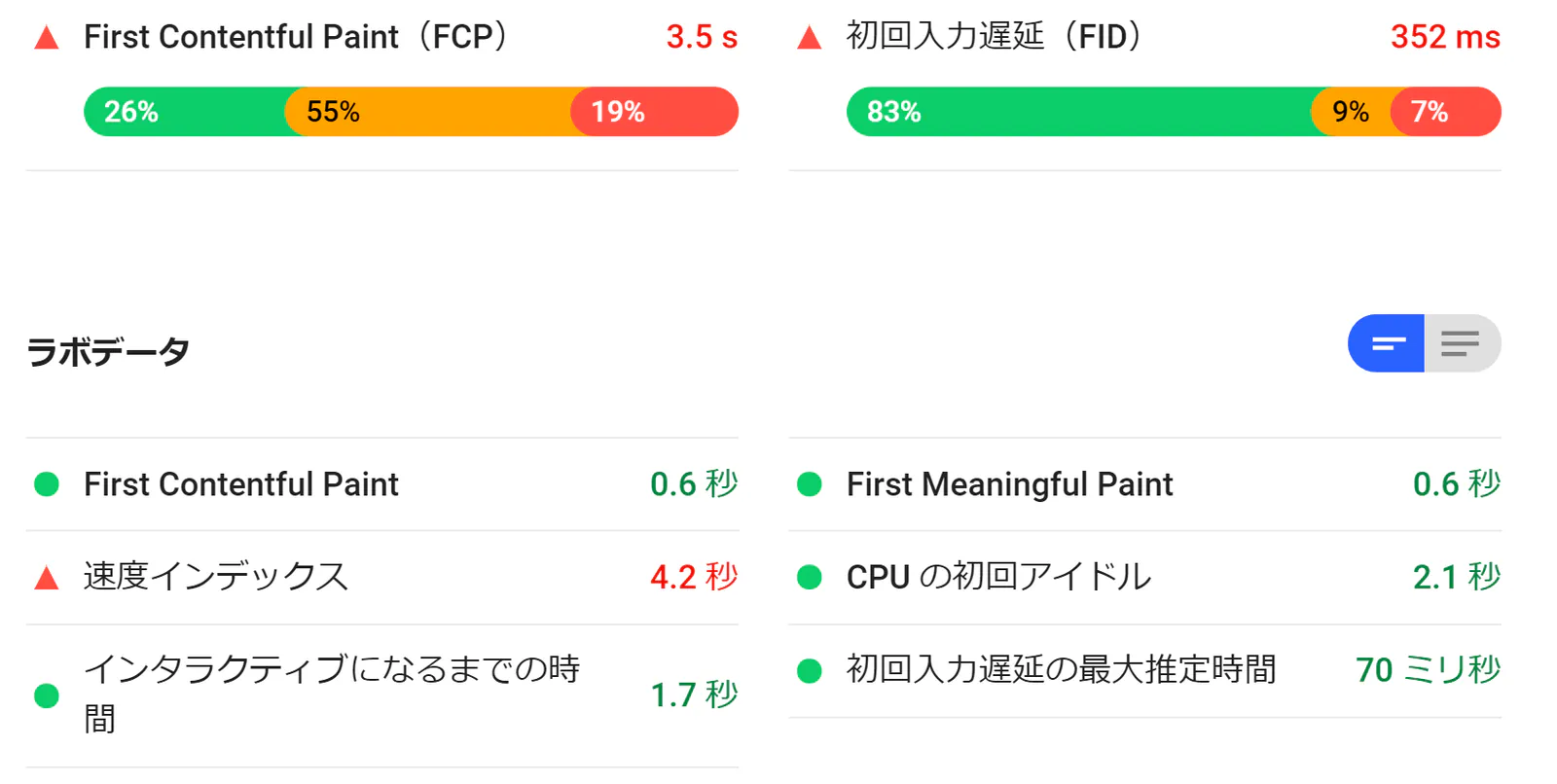Viewport: 1557px width, 784px height.
Task: Click red triangle icon beside 初回入力遅延 (FID)
Action: (810, 39)
